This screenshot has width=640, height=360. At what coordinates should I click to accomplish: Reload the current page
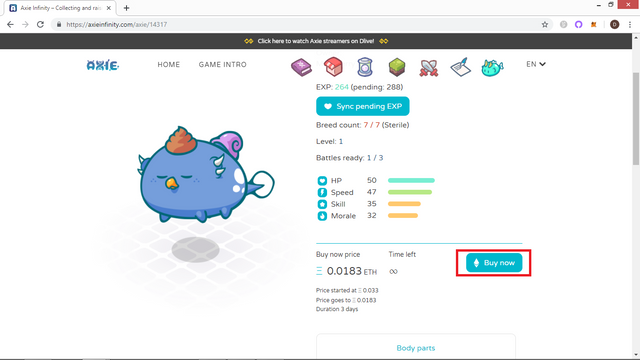[x=40, y=24]
